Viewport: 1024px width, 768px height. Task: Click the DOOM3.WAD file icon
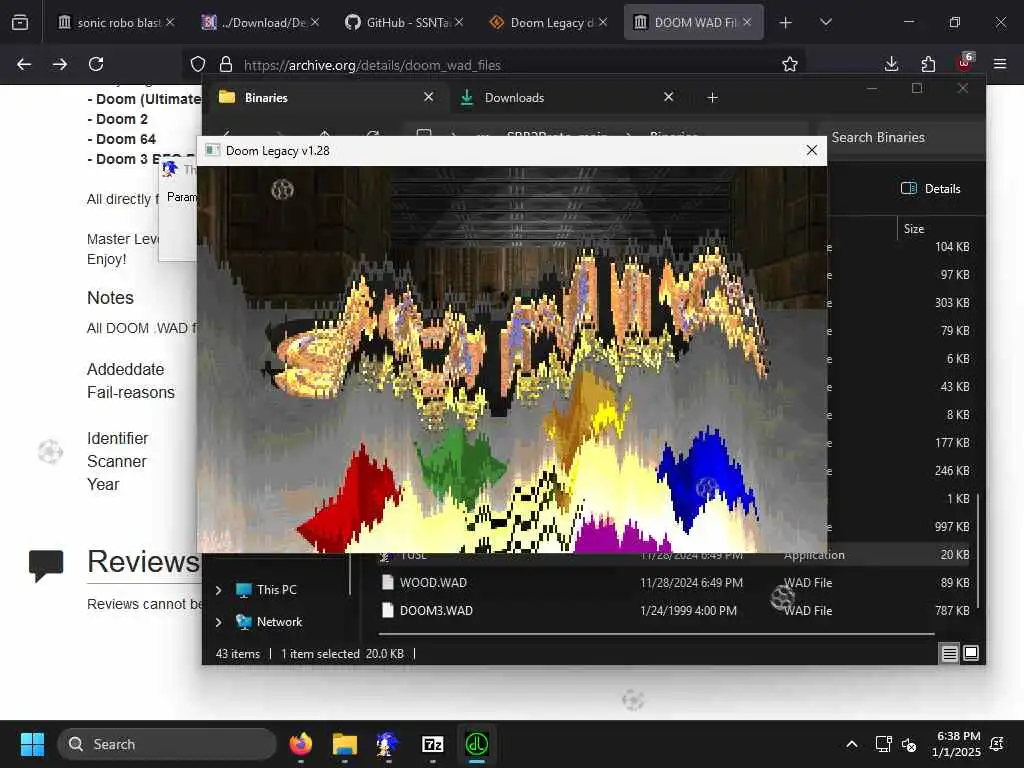pyautogui.click(x=388, y=611)
